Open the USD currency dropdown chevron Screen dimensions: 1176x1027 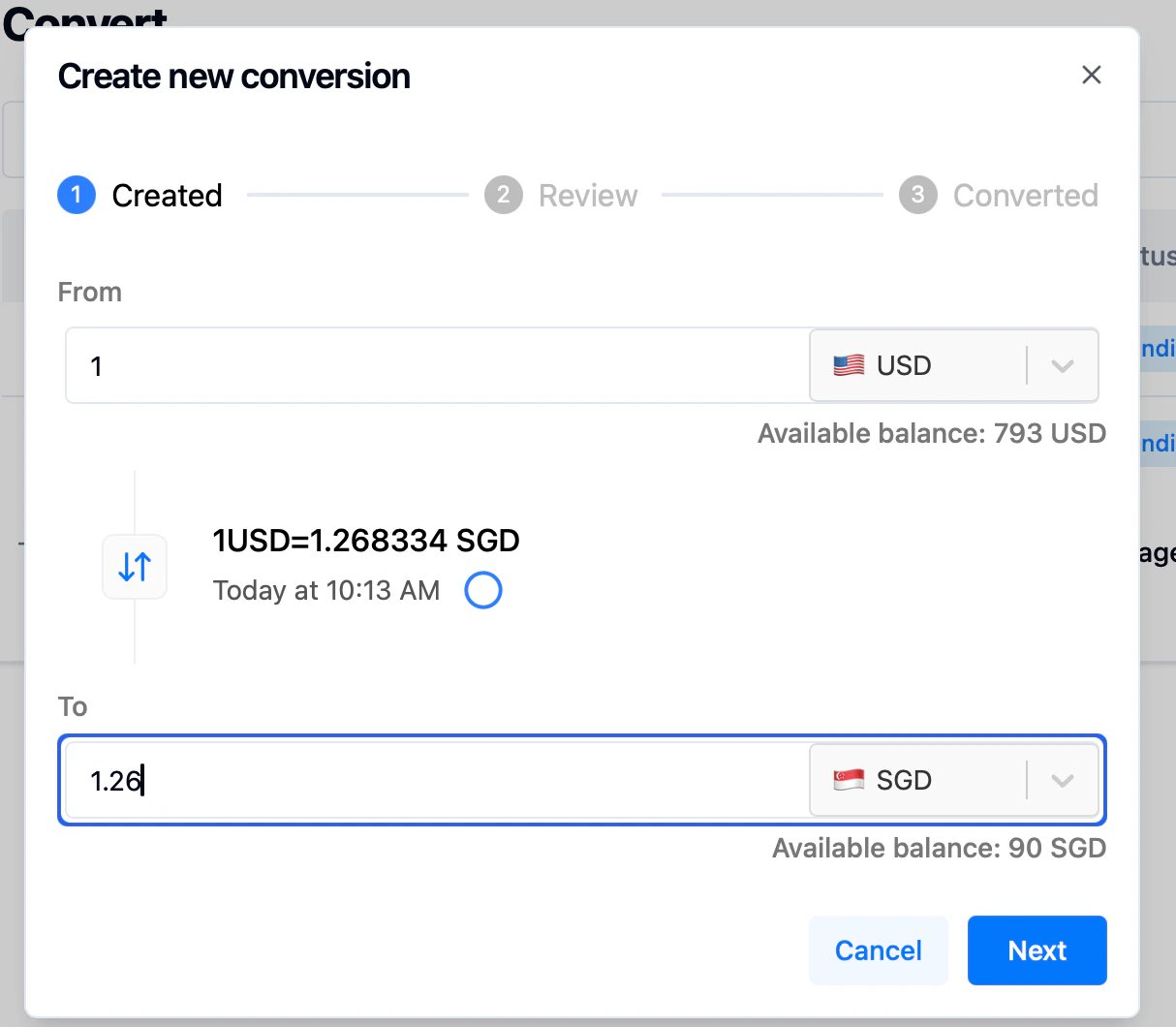coord(1062,365)
